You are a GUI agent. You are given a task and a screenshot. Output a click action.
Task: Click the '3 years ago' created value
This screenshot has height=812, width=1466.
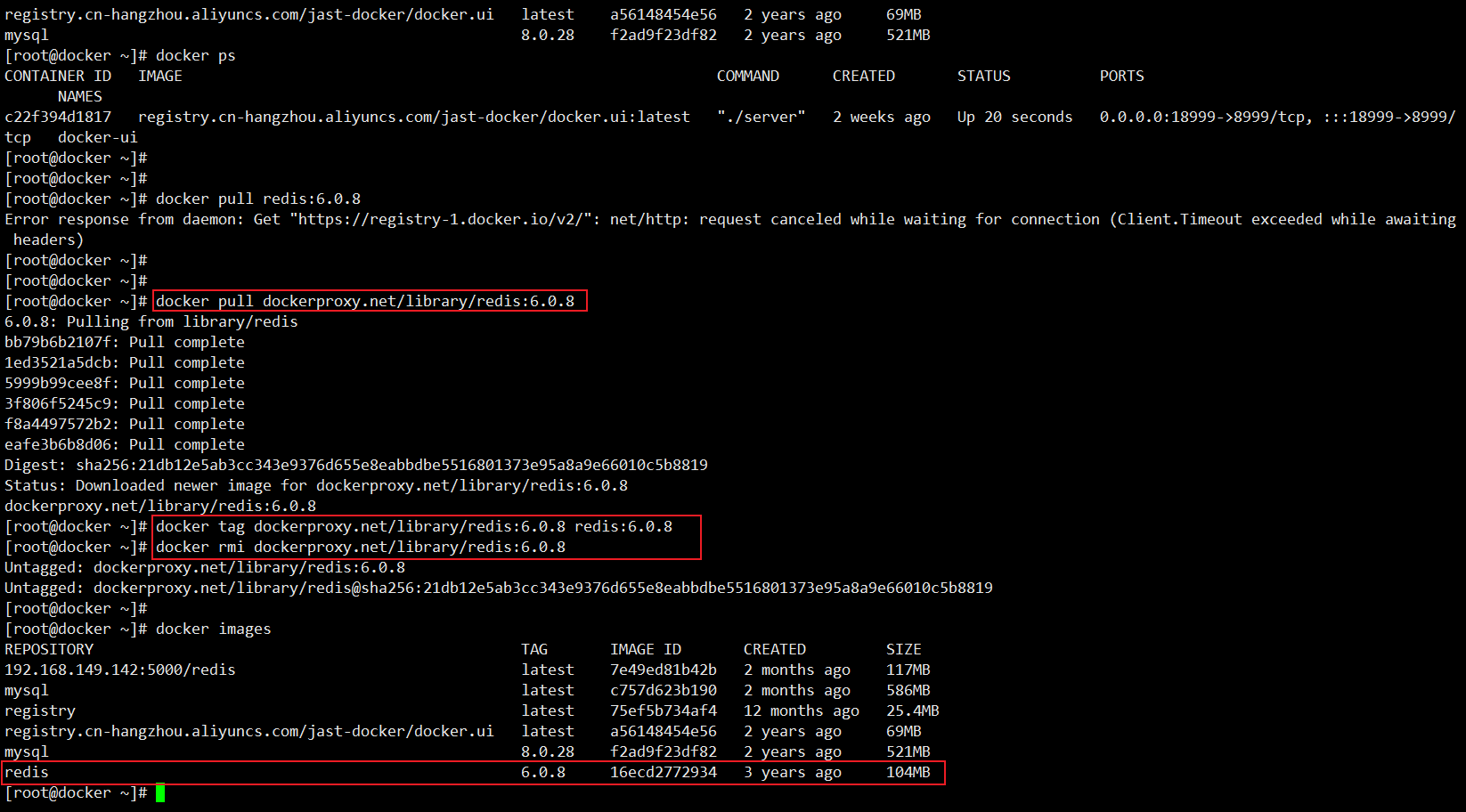point(793,772)
